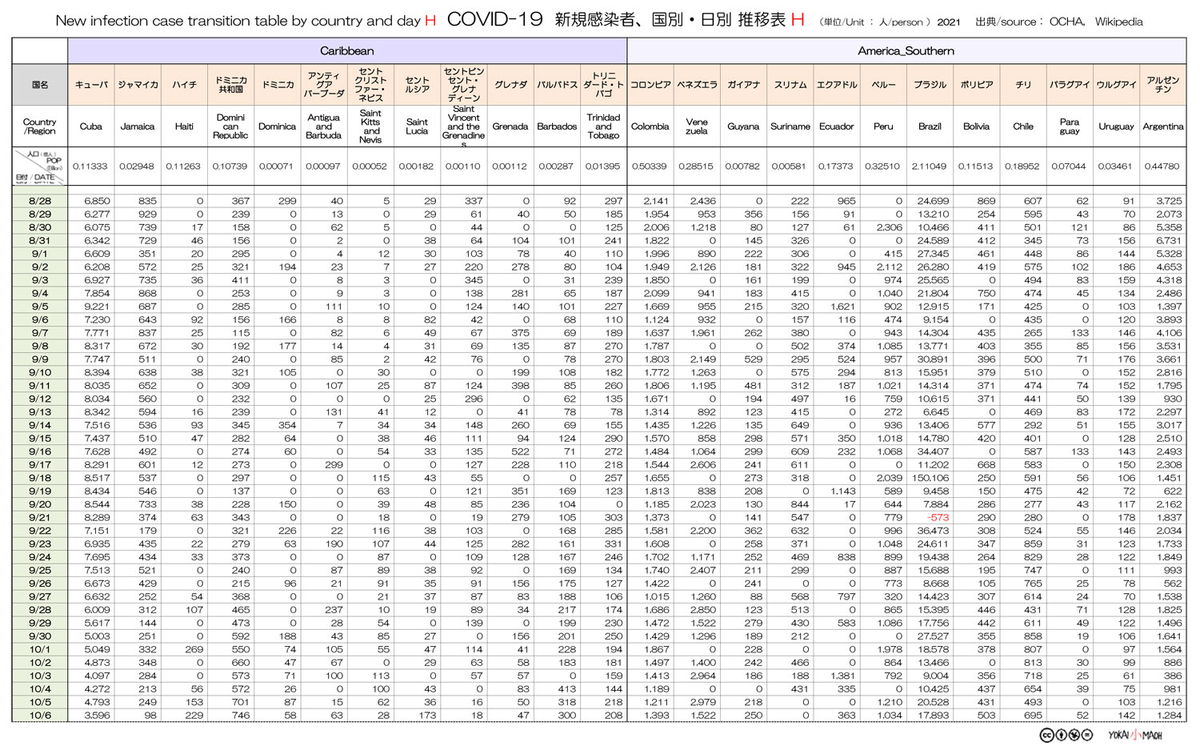This screenshot has height=750, width=1200.
Task: Select the 'Colombia' column header
Action: 650,128
